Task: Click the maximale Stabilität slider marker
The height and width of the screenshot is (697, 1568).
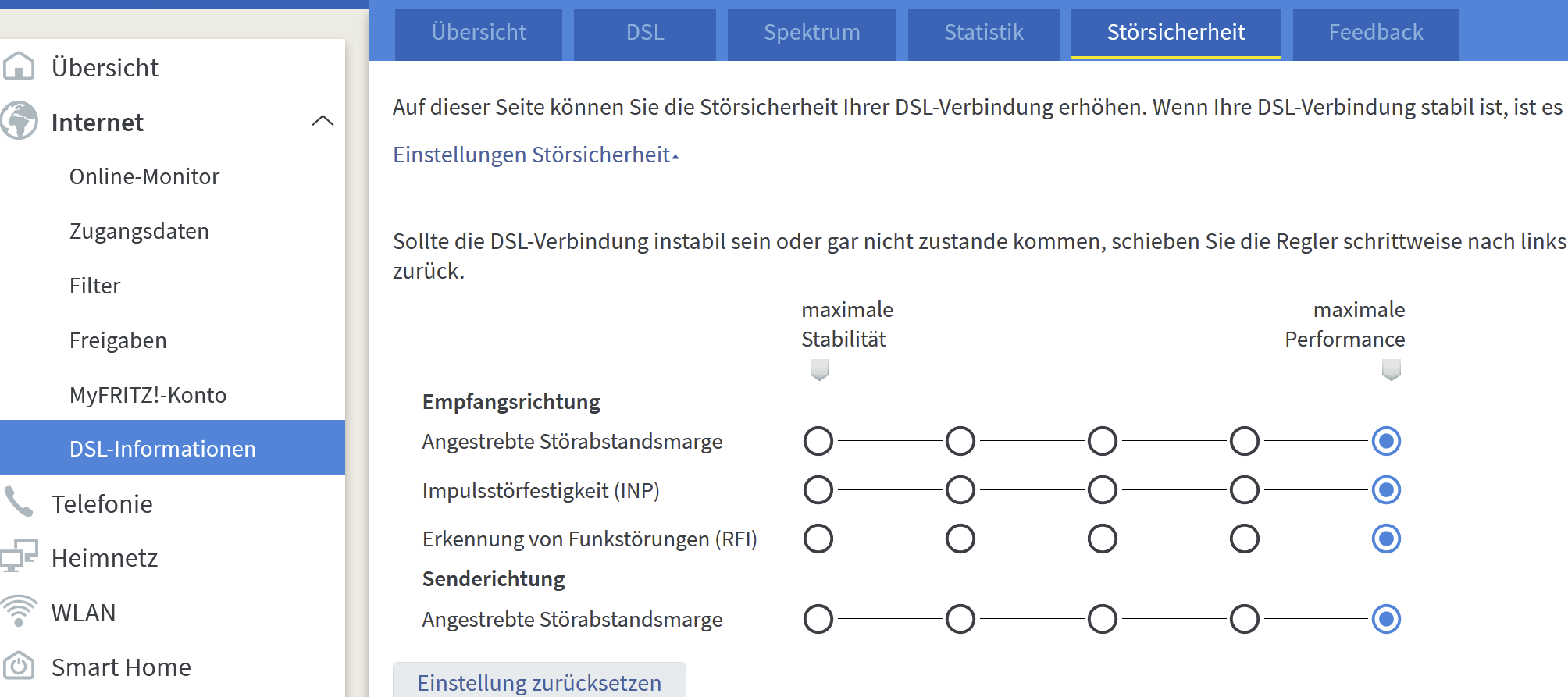Action: coord(819,369)
